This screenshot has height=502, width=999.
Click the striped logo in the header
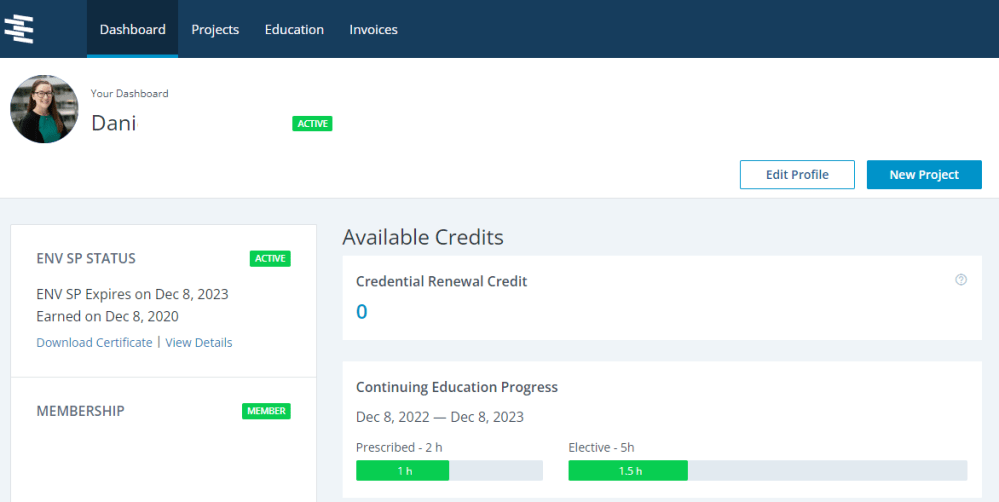tap(19, 29)
